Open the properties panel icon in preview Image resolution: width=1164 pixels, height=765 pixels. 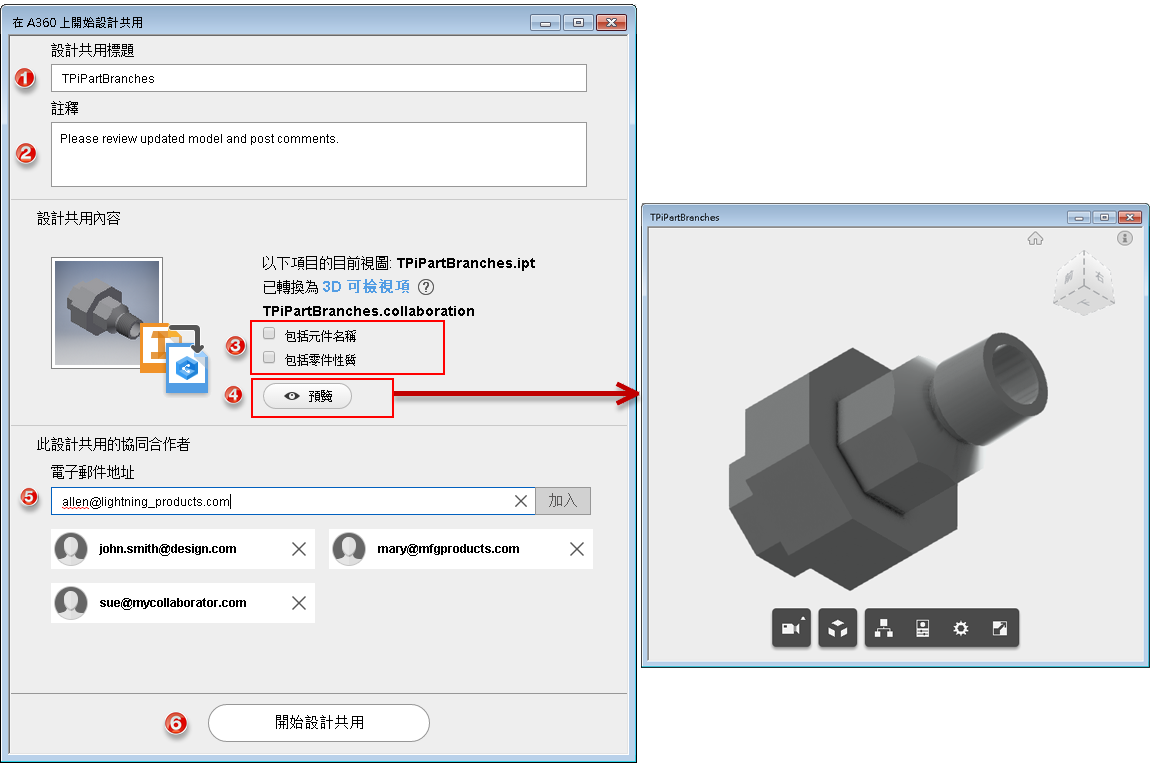922,628
